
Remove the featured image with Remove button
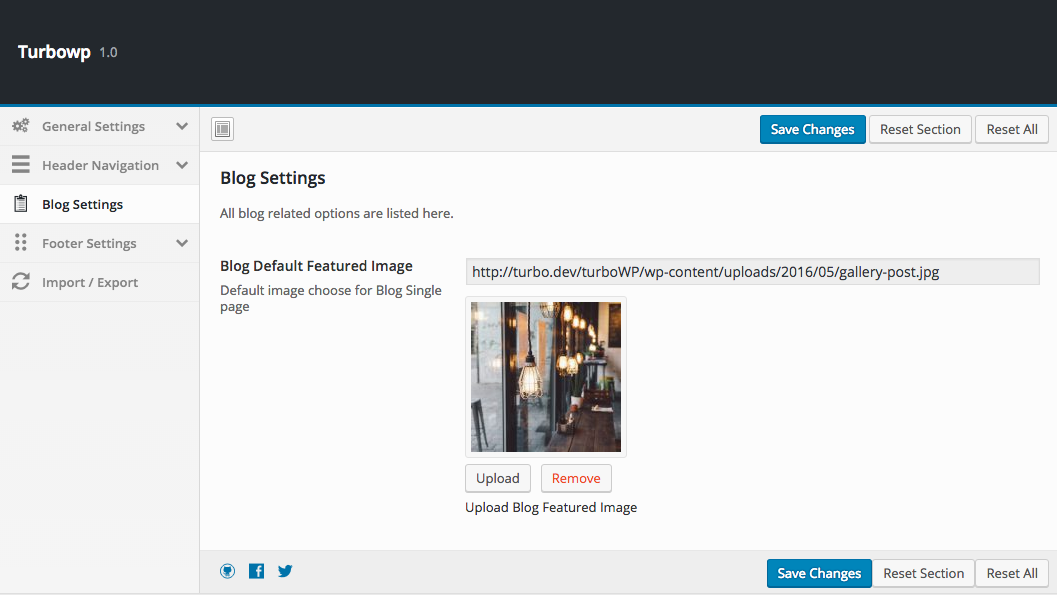(x=576, y=478)
